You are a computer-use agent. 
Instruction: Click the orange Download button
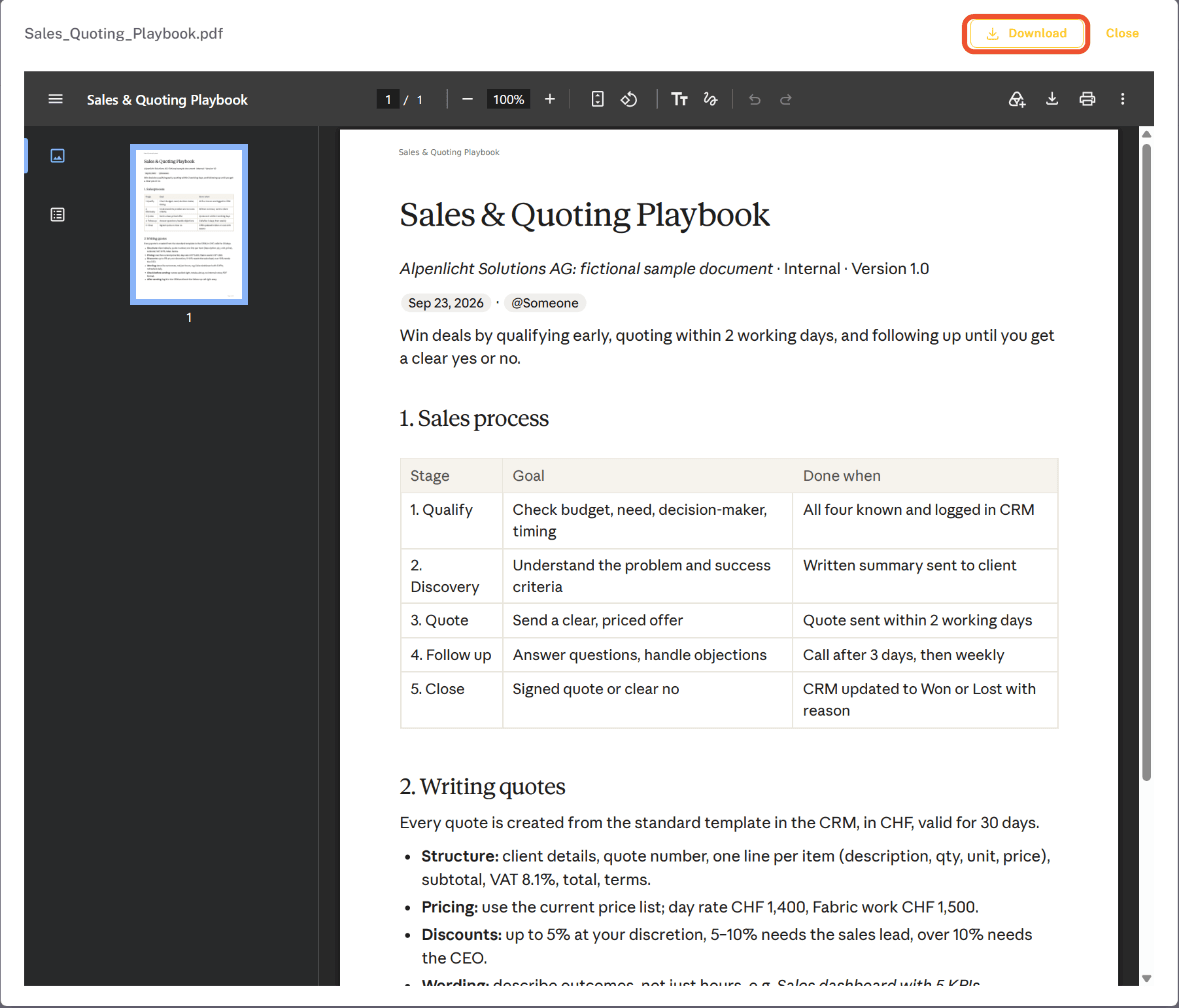click(x=1026, y=34)
